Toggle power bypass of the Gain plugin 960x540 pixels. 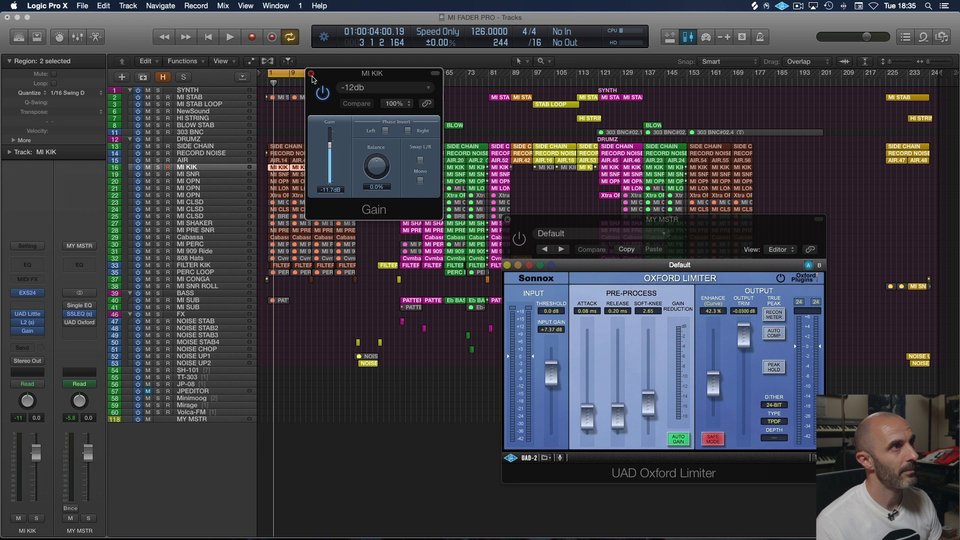point(323,93)
